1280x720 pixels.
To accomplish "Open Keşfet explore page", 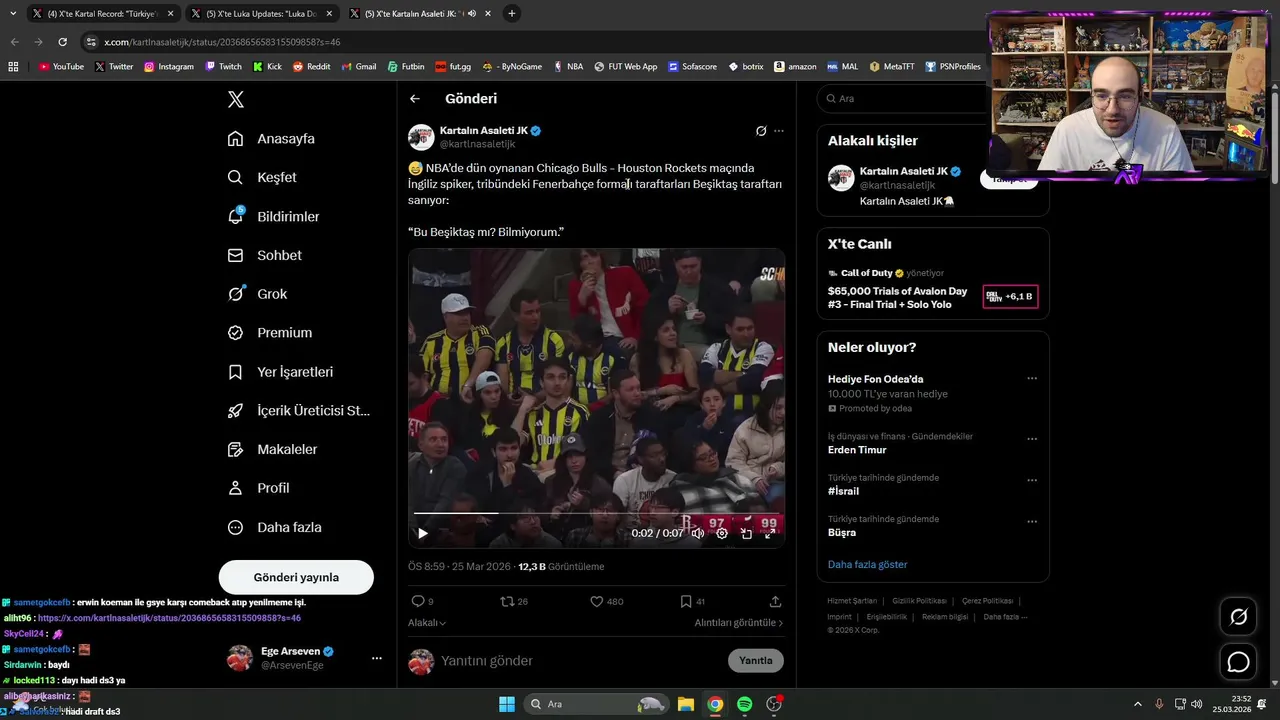I will (x=262, y=177).
